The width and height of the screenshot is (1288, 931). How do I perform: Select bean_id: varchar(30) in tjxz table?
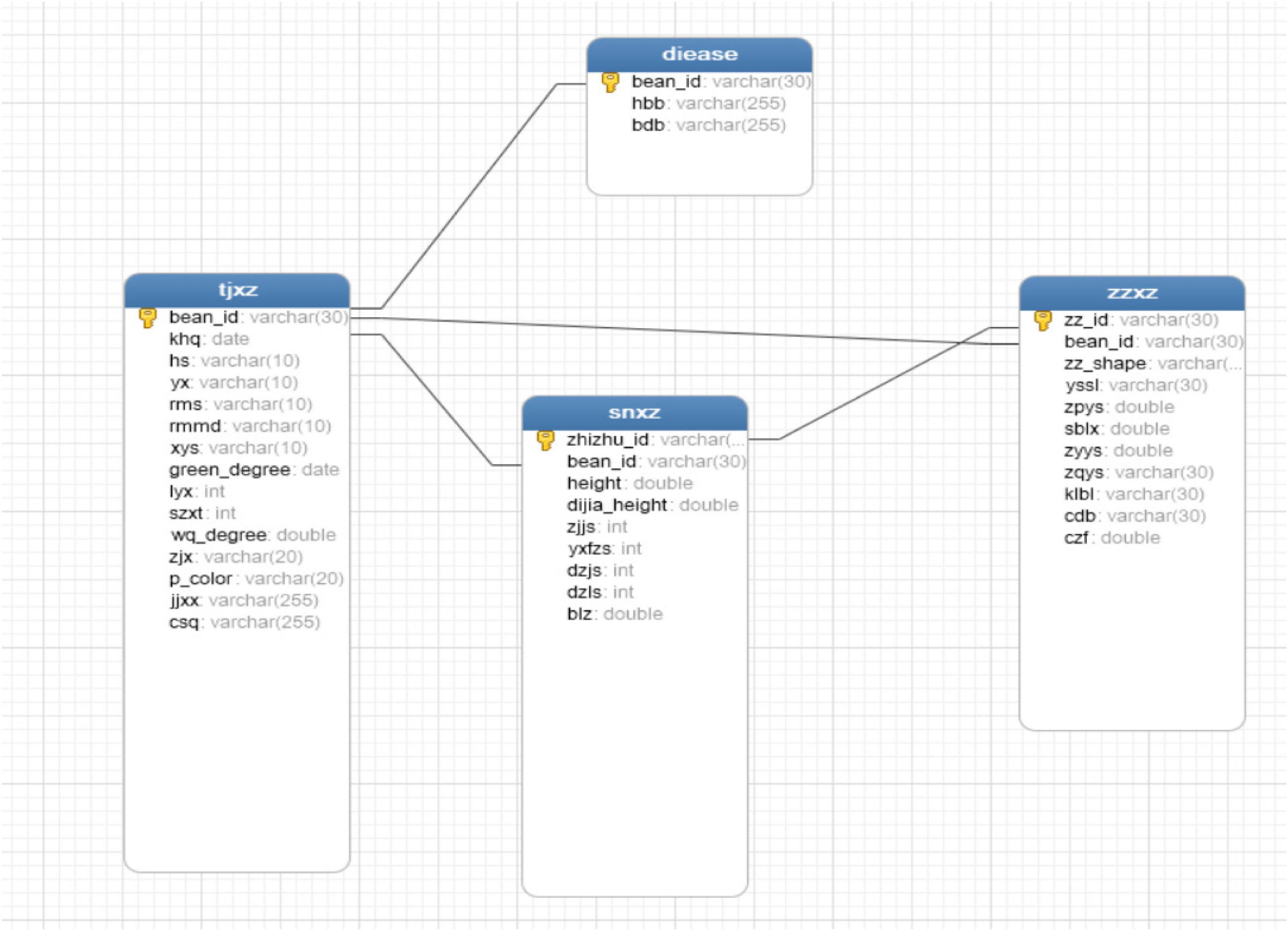click(258, 317)
